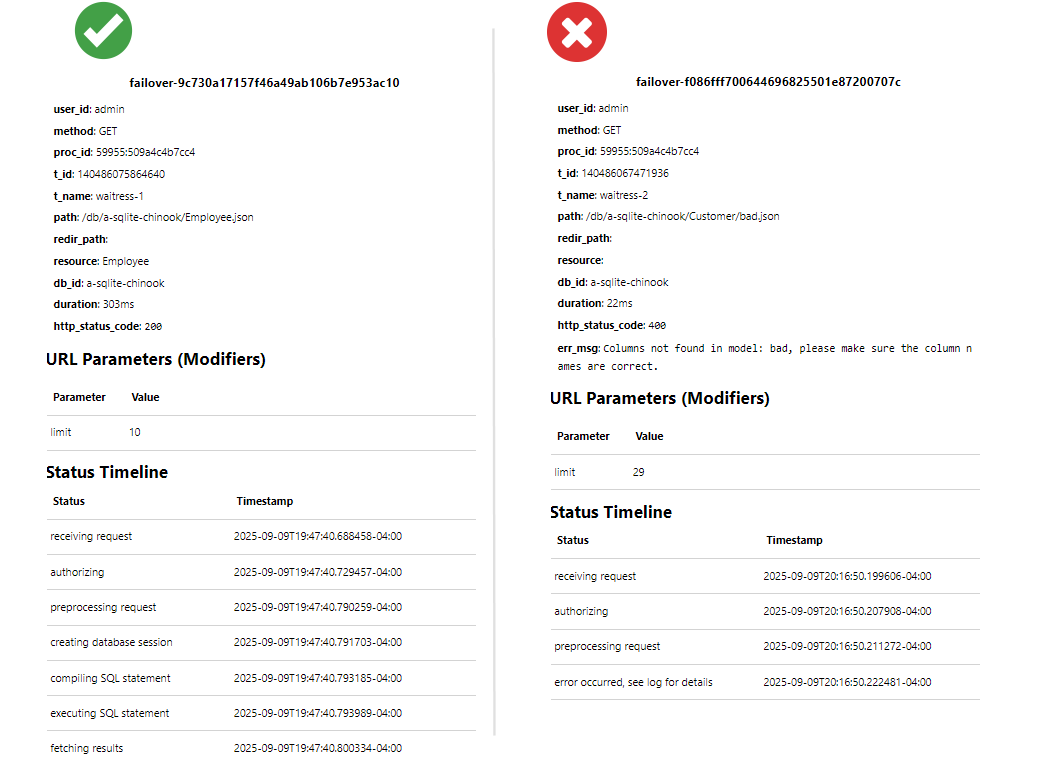Screen dimensions: 1039x760
Task: Click the left panel Timestamp column header
Action: (x=264, y=501)
